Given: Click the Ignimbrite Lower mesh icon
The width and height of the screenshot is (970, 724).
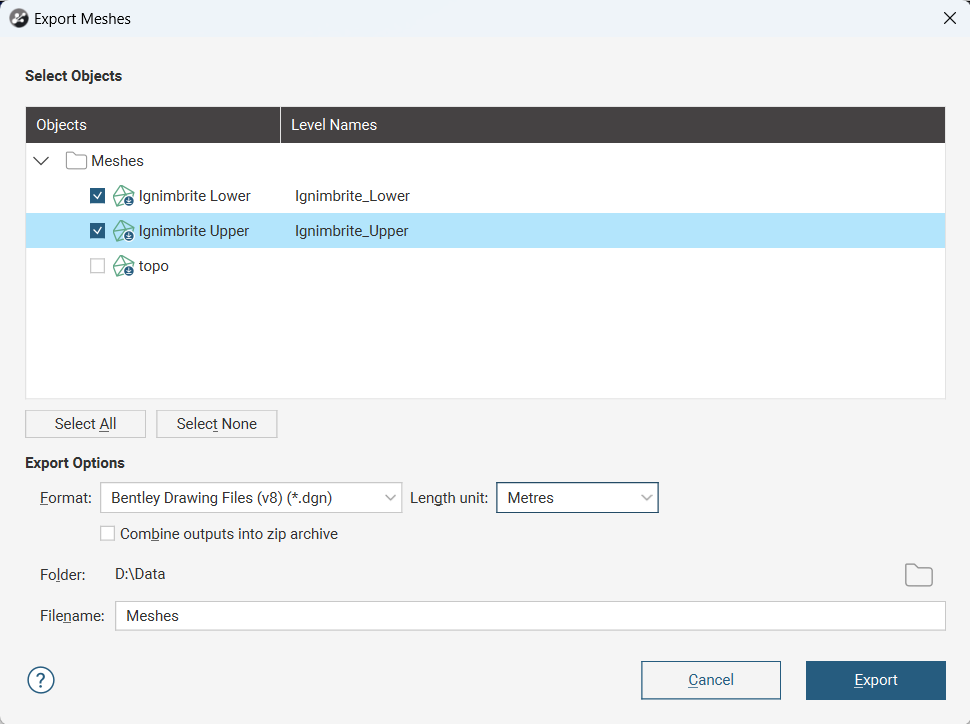Looking at the screenshot, I should tap(123, 196).
